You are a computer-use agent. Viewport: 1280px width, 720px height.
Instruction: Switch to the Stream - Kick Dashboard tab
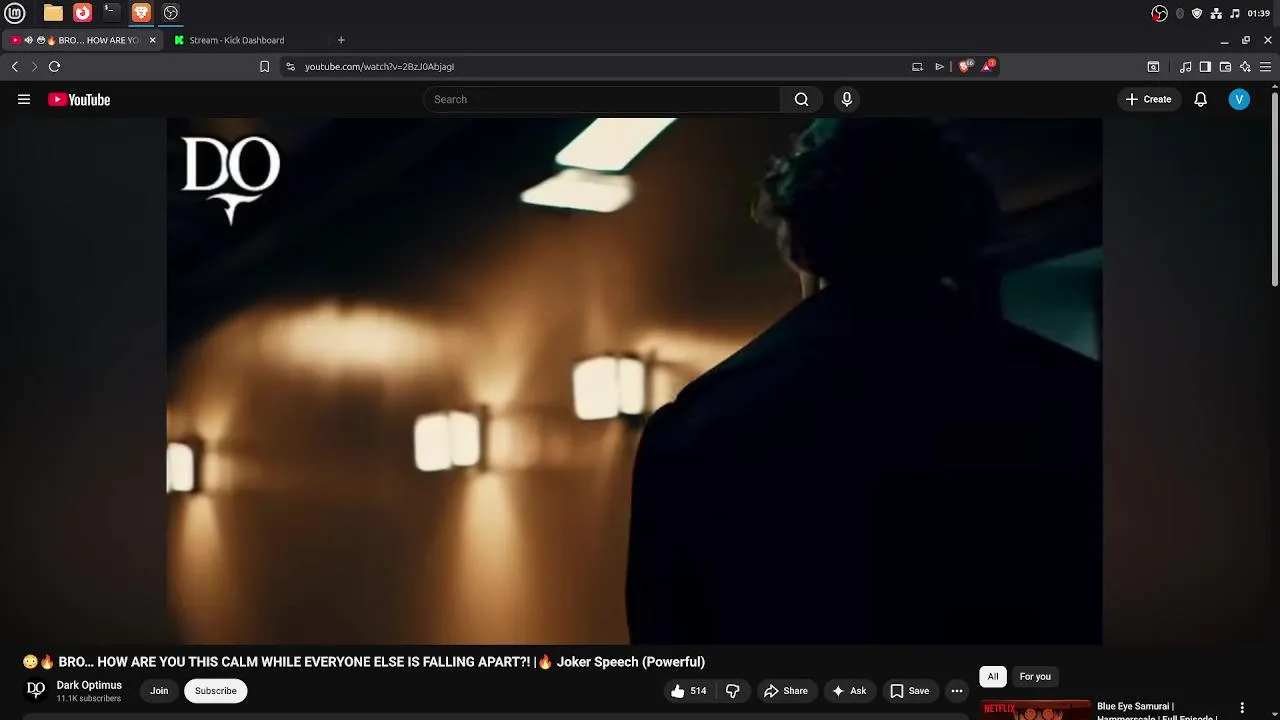click(x=237, y=40)
